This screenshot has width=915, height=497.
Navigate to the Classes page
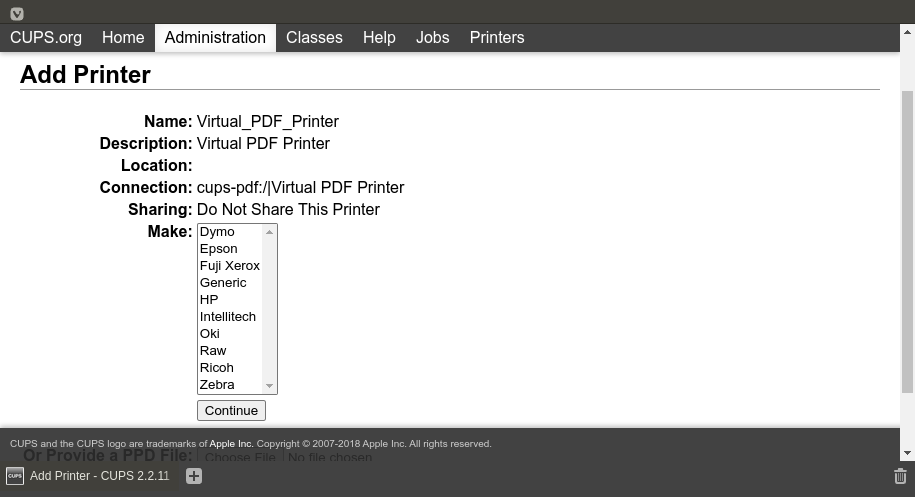pos(314,37)
